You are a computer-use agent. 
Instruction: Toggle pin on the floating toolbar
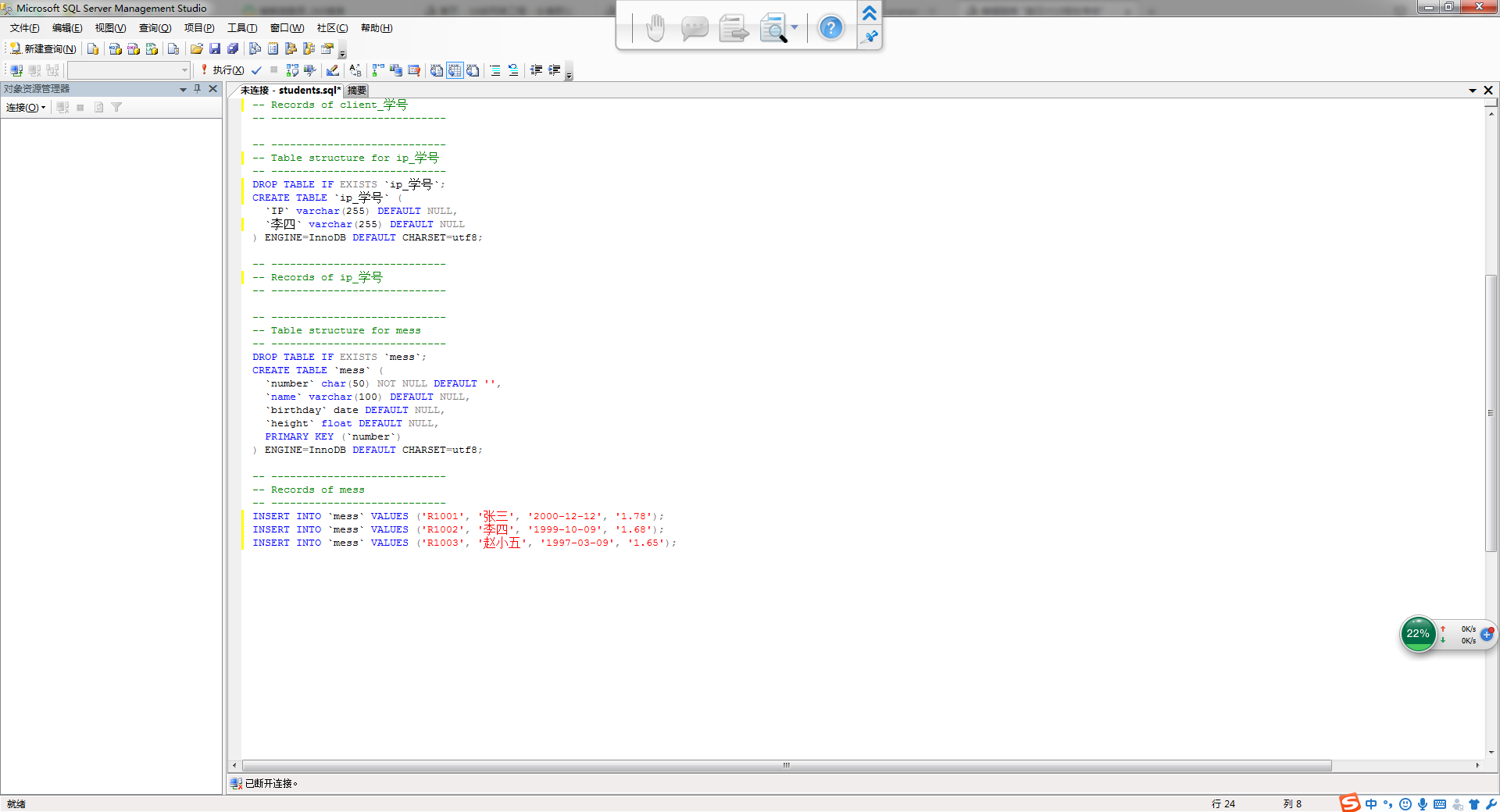coord(870,37)
